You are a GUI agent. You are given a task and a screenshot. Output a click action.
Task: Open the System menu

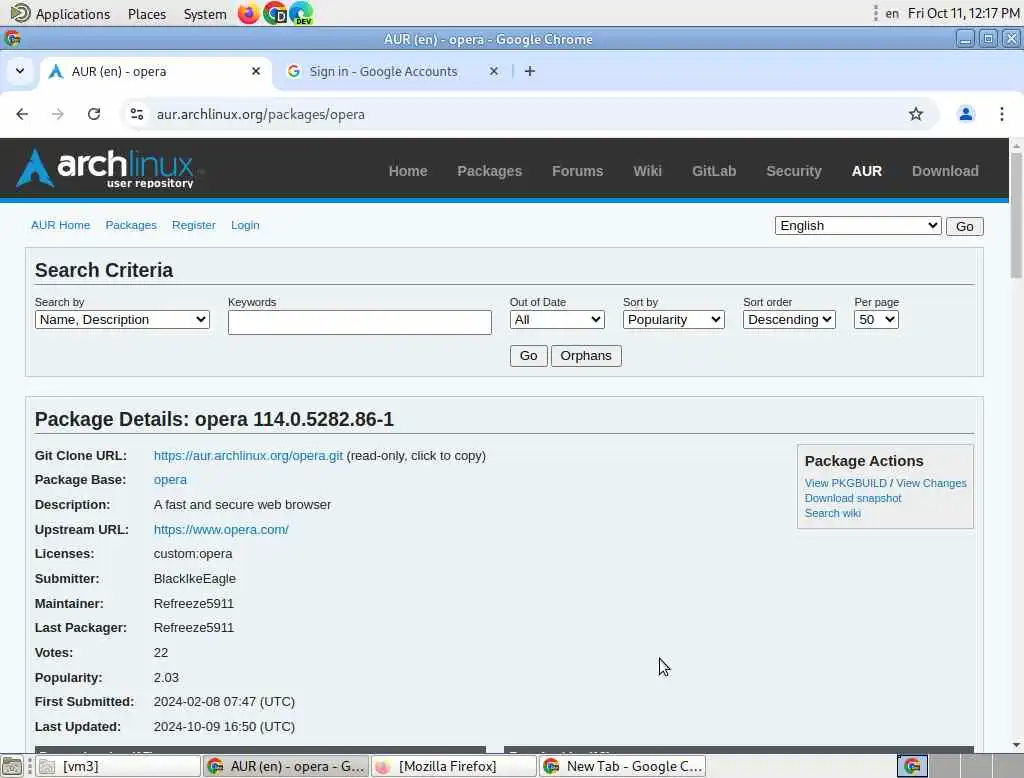pyautogui.click(x=205, y=14)
